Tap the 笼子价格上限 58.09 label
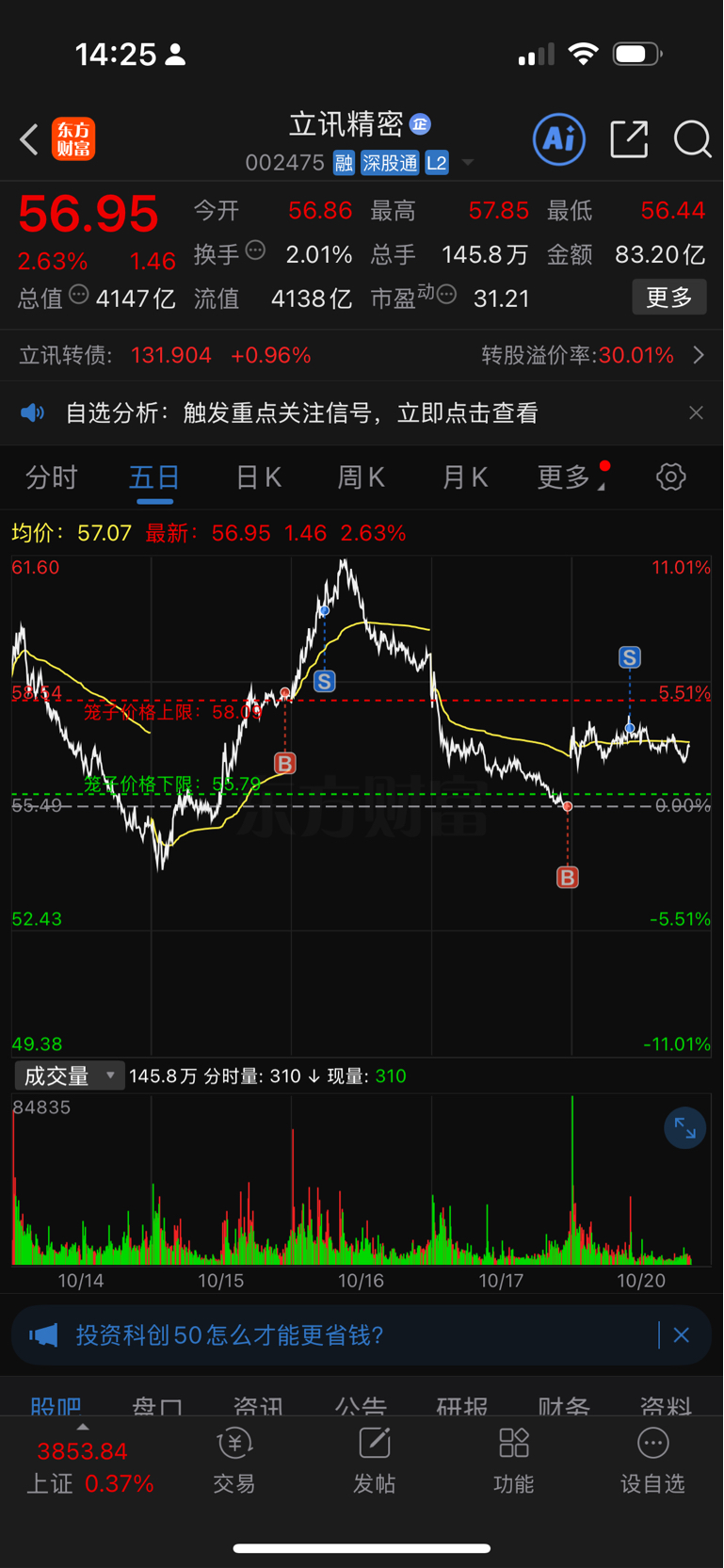The image size is (724, 1568). pyautogui.click(x=173, y=711)
